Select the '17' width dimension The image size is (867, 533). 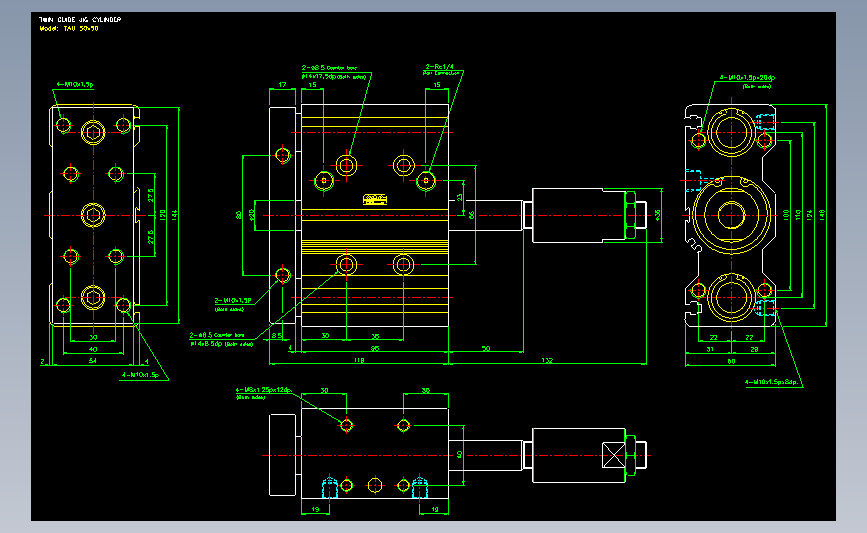(283, 85)
